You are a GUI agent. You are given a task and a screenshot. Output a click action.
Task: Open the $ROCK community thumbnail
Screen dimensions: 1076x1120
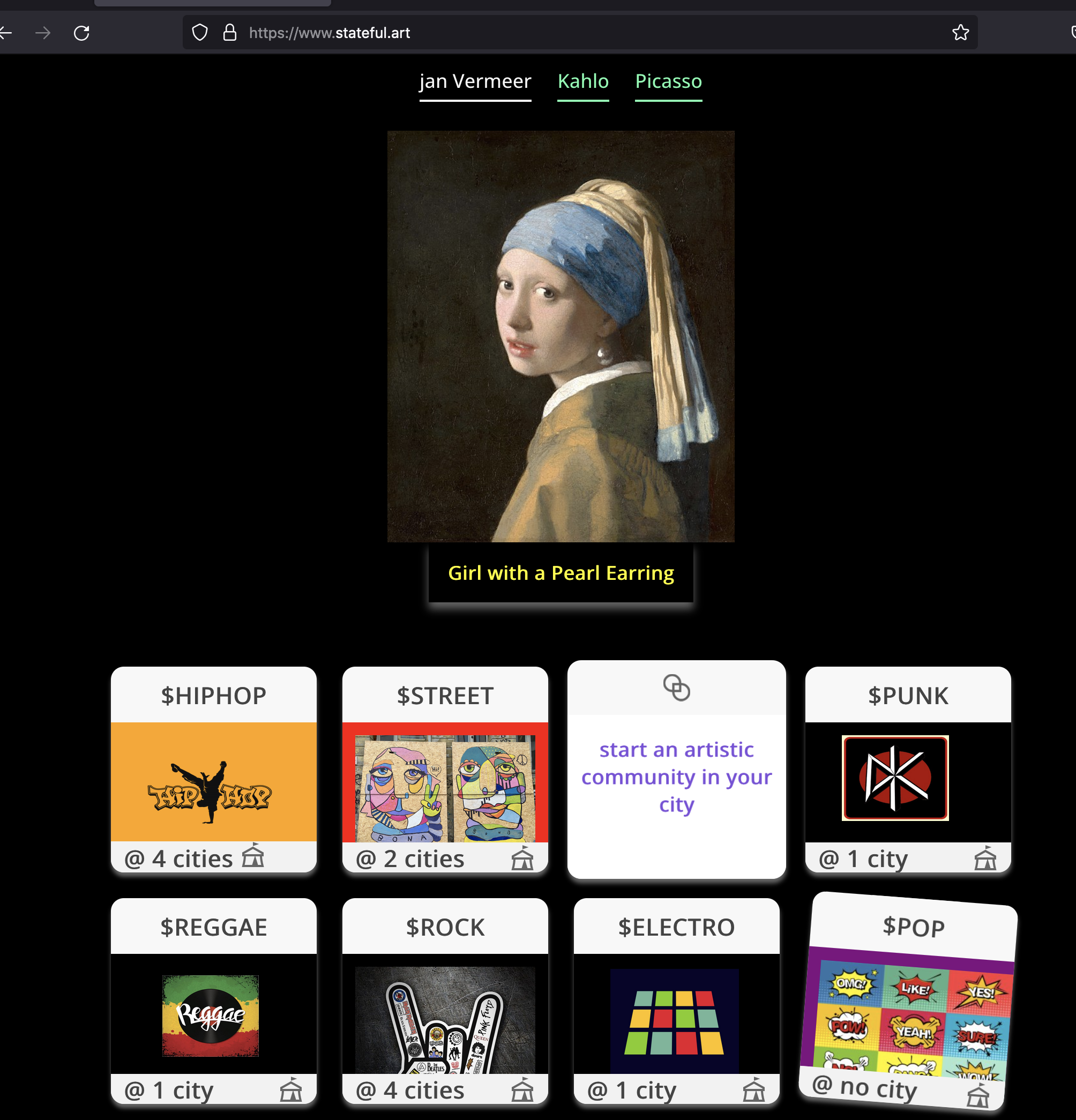click(x=445, y=1020)
